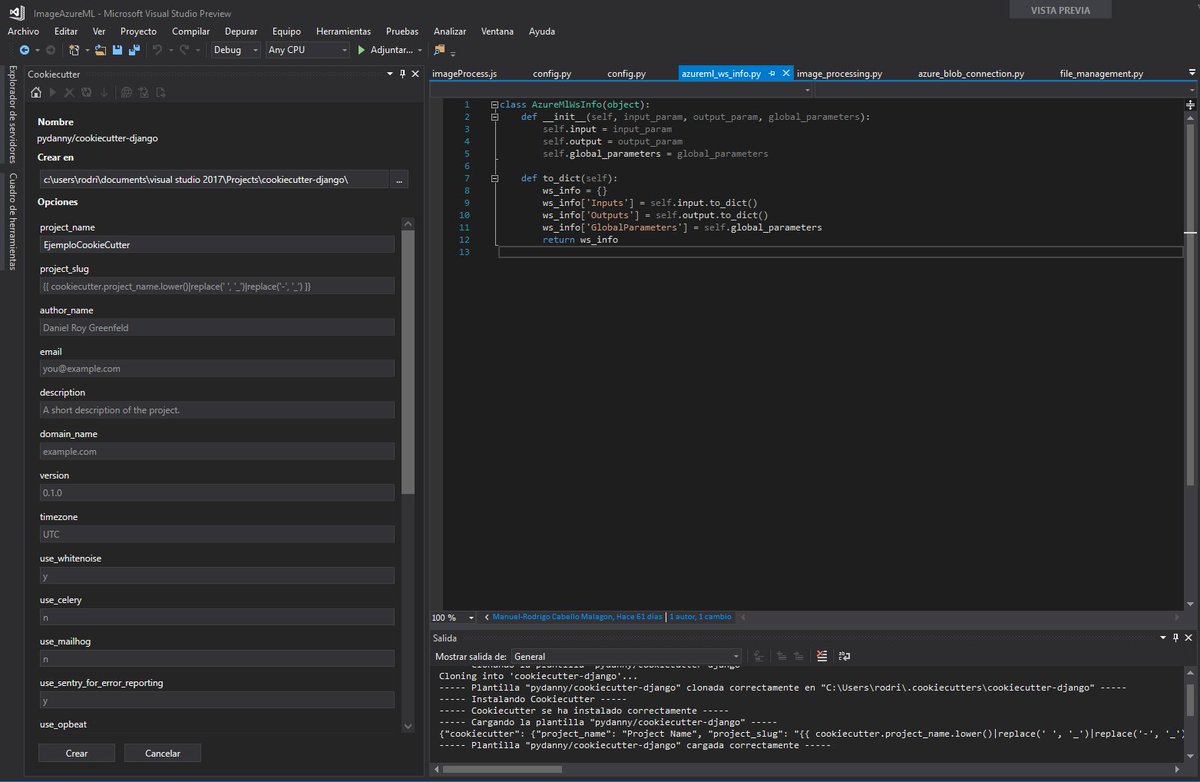Click the green Adjuntar start arrow
Screen dimensions: 1200x782
pos(362,50)
